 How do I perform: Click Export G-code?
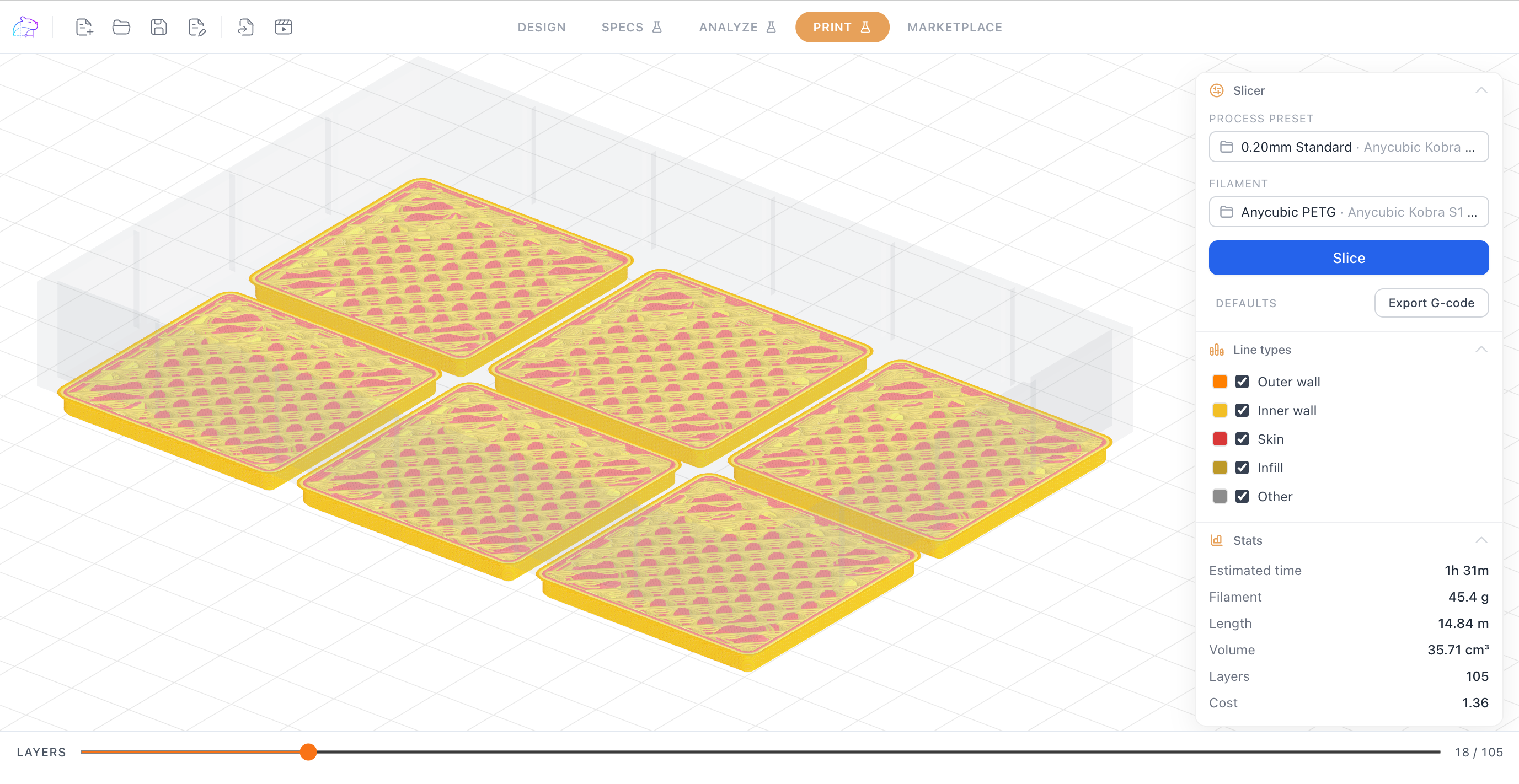[x=1431, y=303]
